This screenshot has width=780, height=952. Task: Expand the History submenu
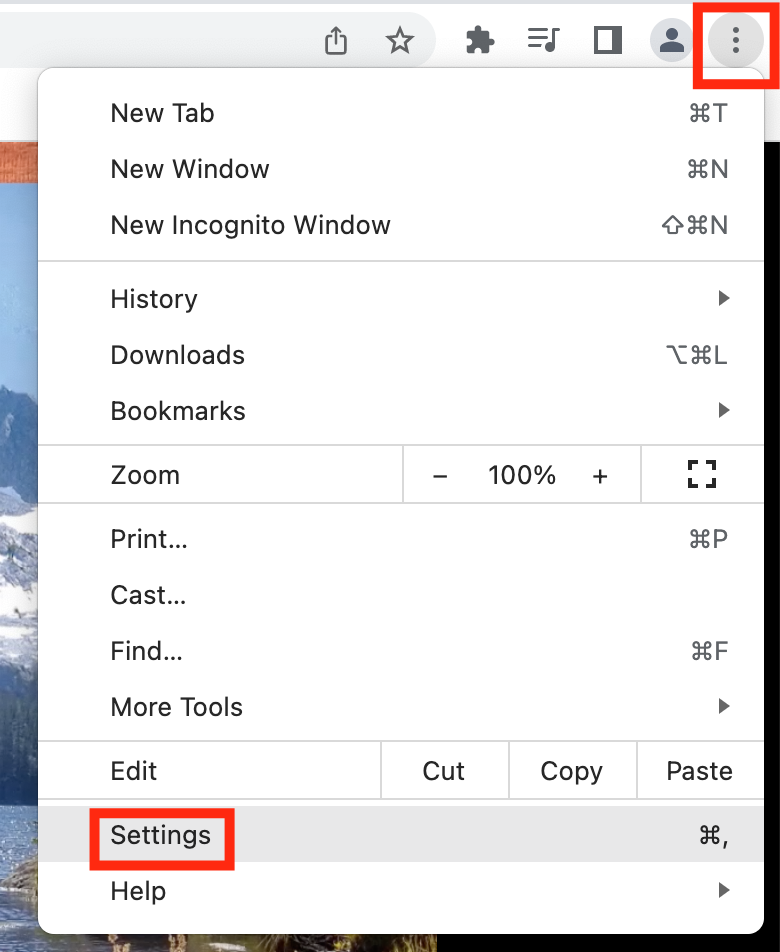401,299
